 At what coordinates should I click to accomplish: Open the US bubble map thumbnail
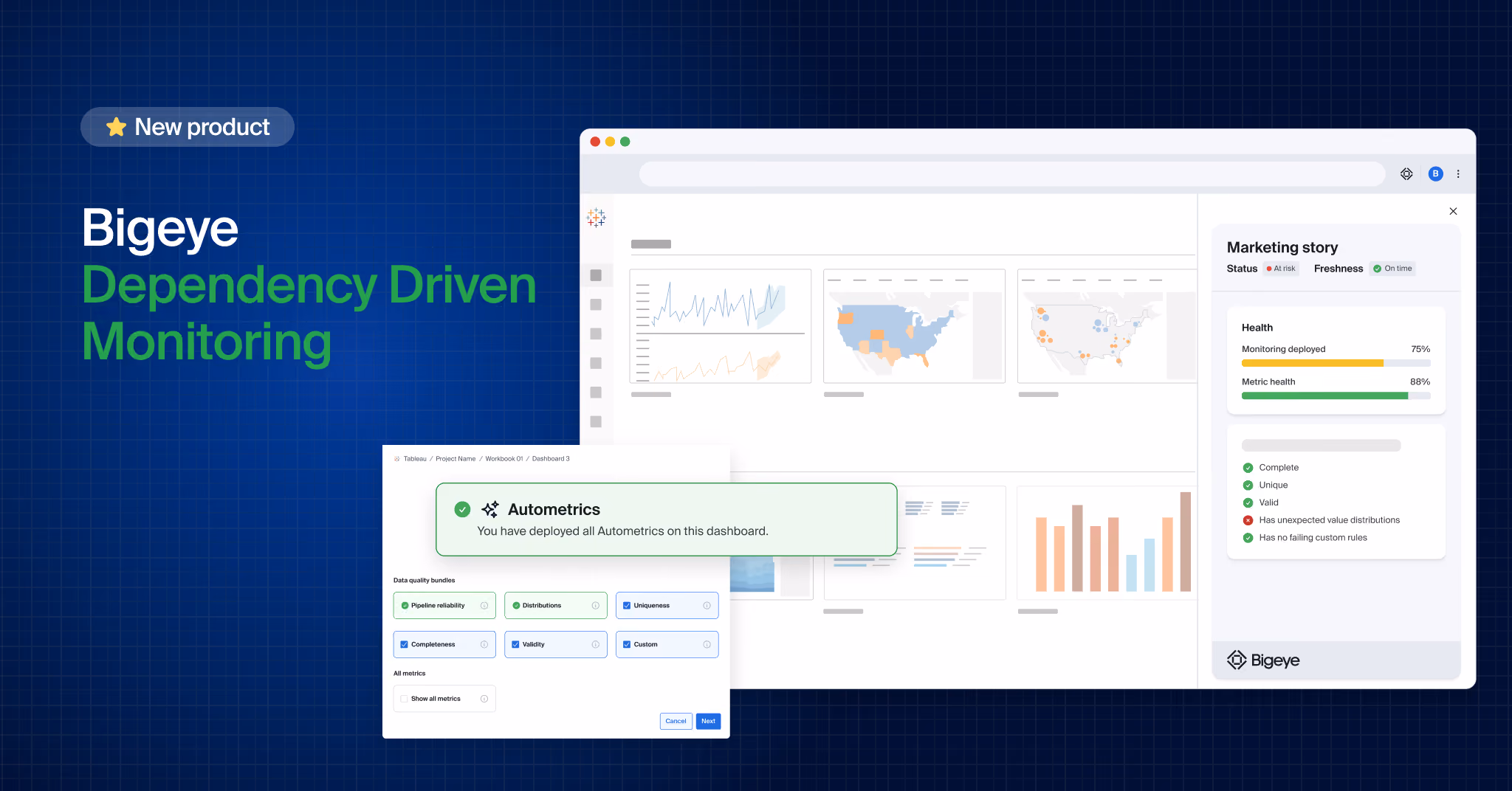tap(1107, 326)
